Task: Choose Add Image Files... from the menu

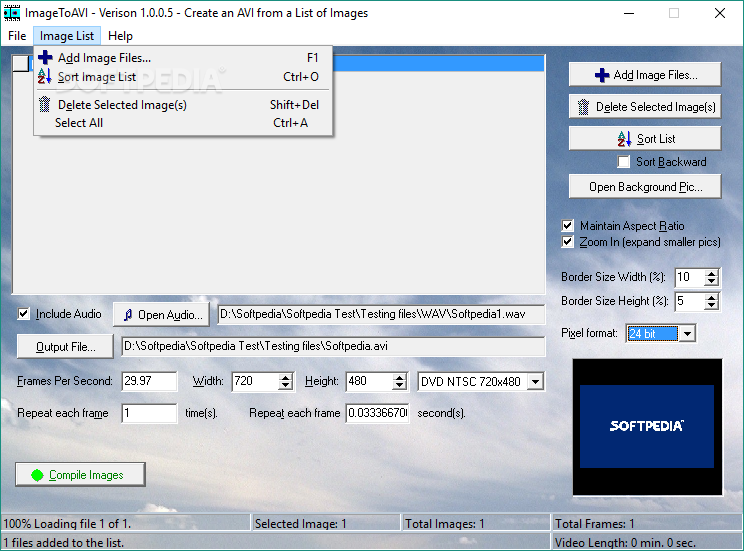Action: [183, 57]
